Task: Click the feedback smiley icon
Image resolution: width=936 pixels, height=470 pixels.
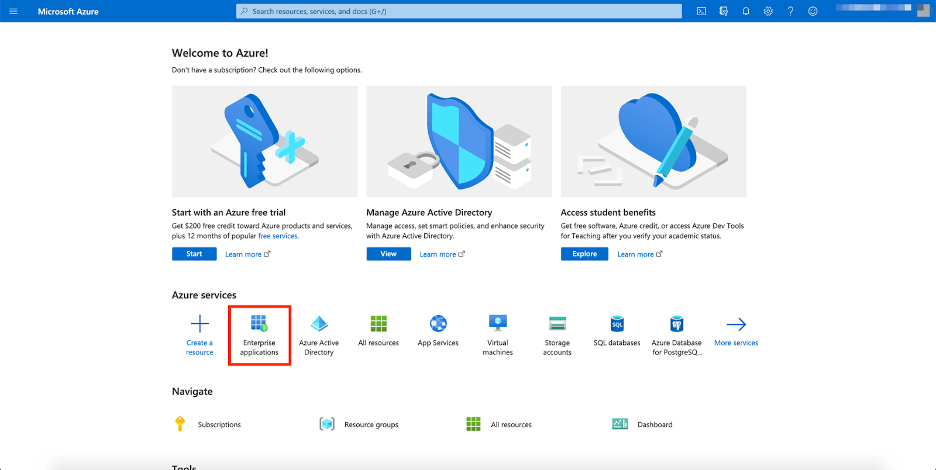Action: (x=813, y=11)
